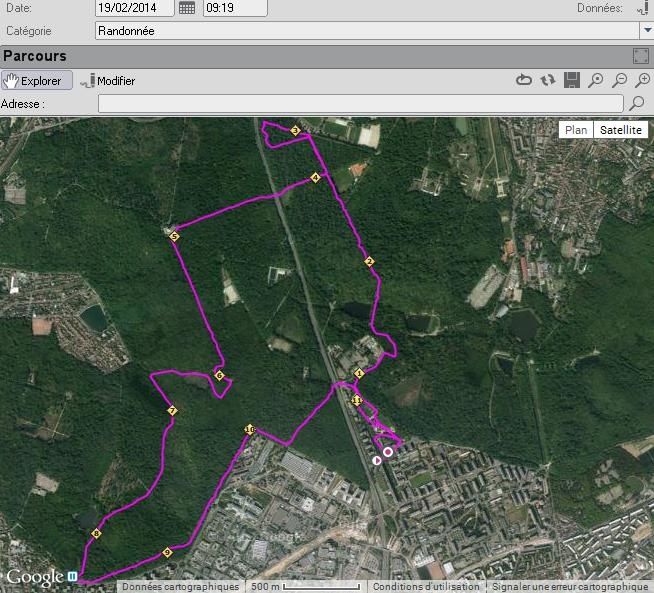Zoom out the map

pyautogui.click(x=620, y=81)
